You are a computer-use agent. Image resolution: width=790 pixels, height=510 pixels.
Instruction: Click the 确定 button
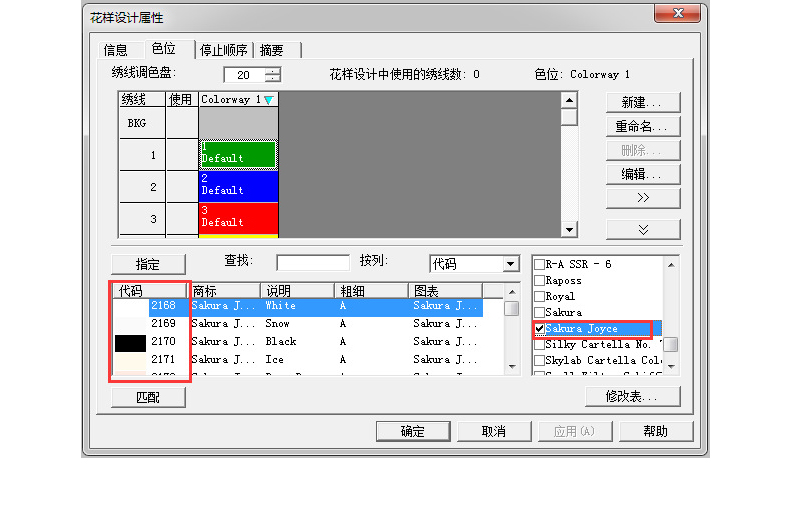[x=412, y=431]
